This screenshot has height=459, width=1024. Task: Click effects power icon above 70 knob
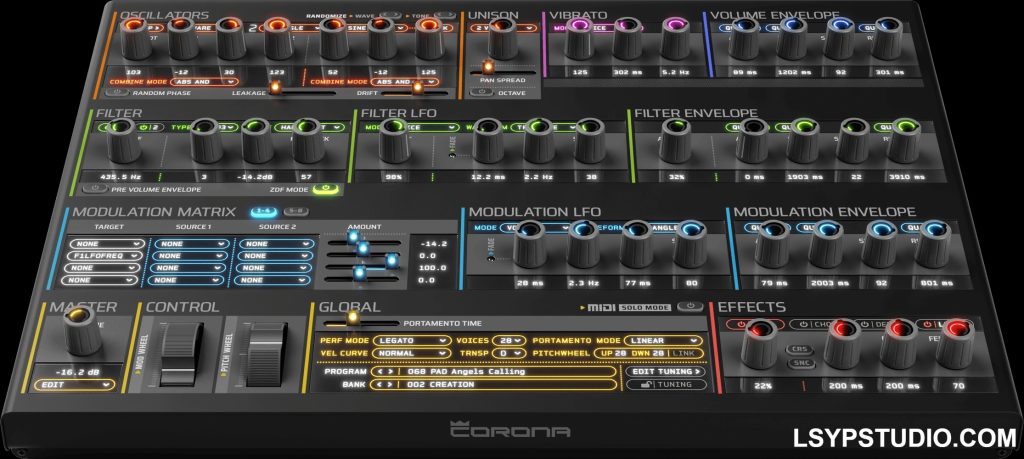click(x=927, y=324)
